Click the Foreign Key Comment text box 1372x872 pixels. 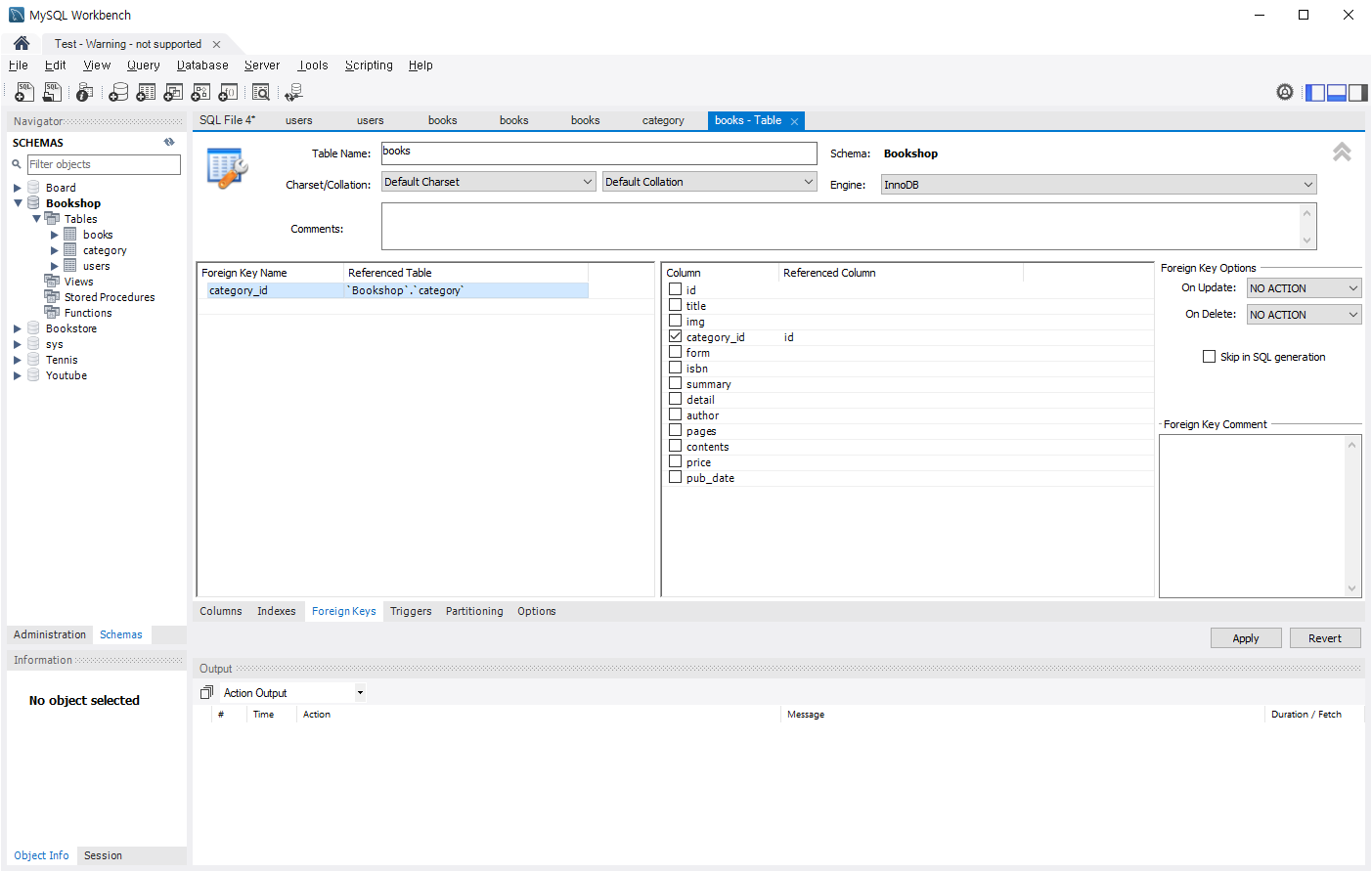click(x=1260, y=515)
